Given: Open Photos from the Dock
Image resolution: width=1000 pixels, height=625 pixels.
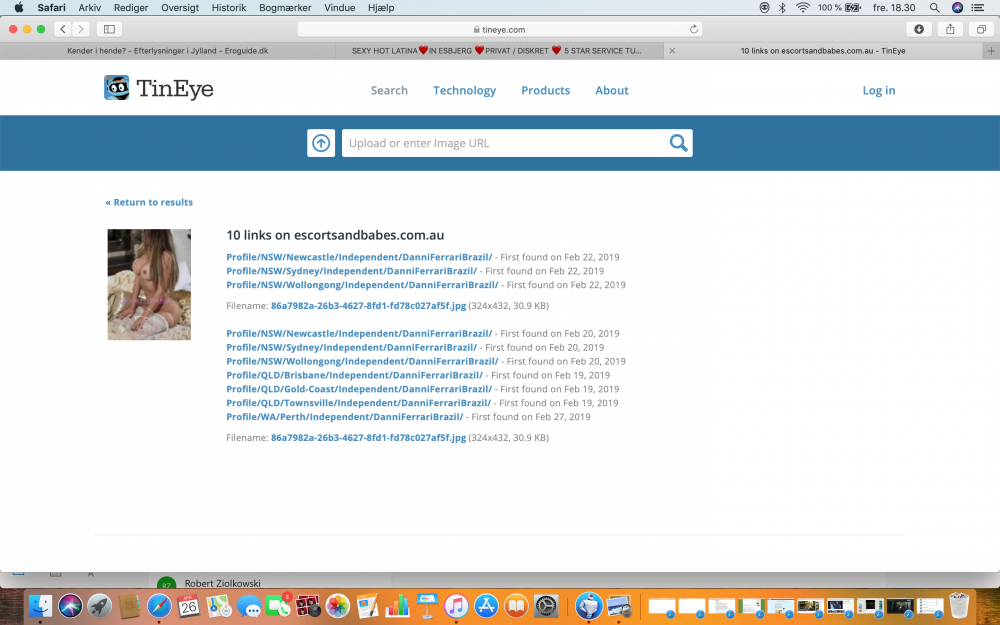Looking at the screenshot, I should (338, 605).
